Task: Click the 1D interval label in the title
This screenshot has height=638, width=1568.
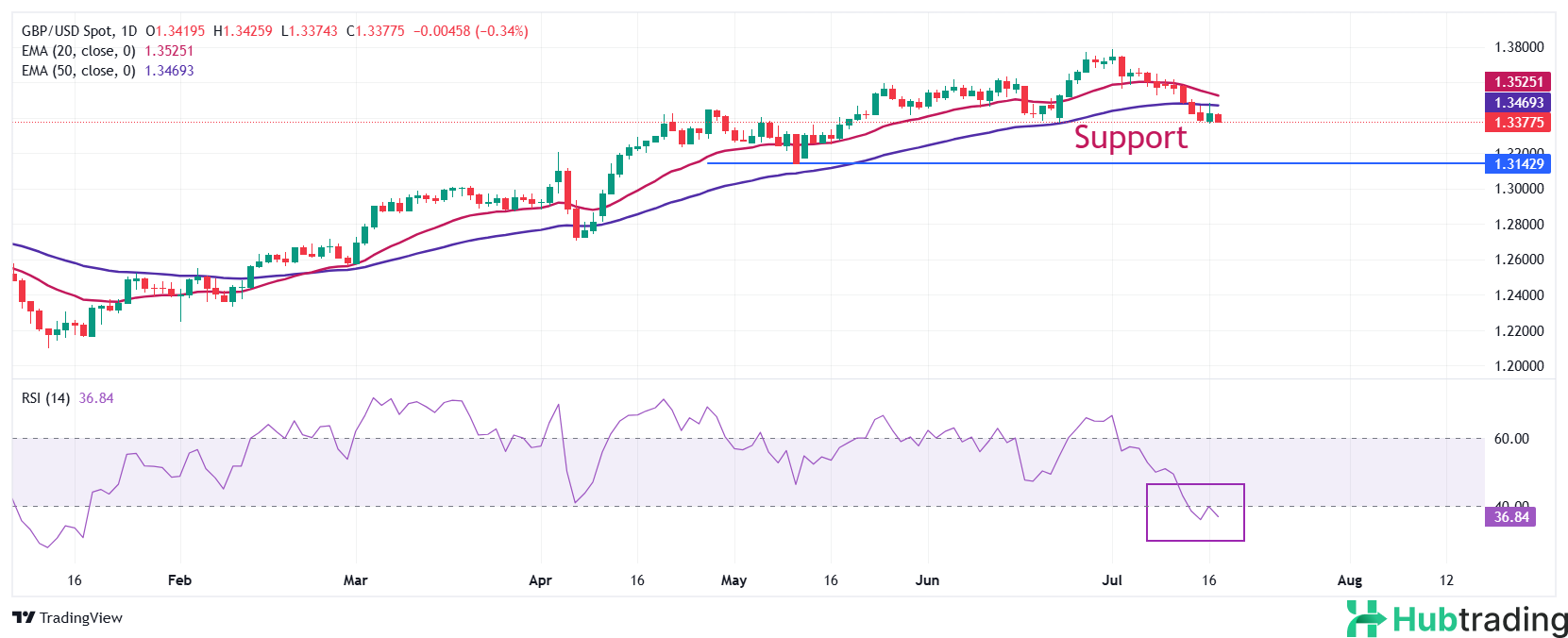Action: [x=128, y=31]
